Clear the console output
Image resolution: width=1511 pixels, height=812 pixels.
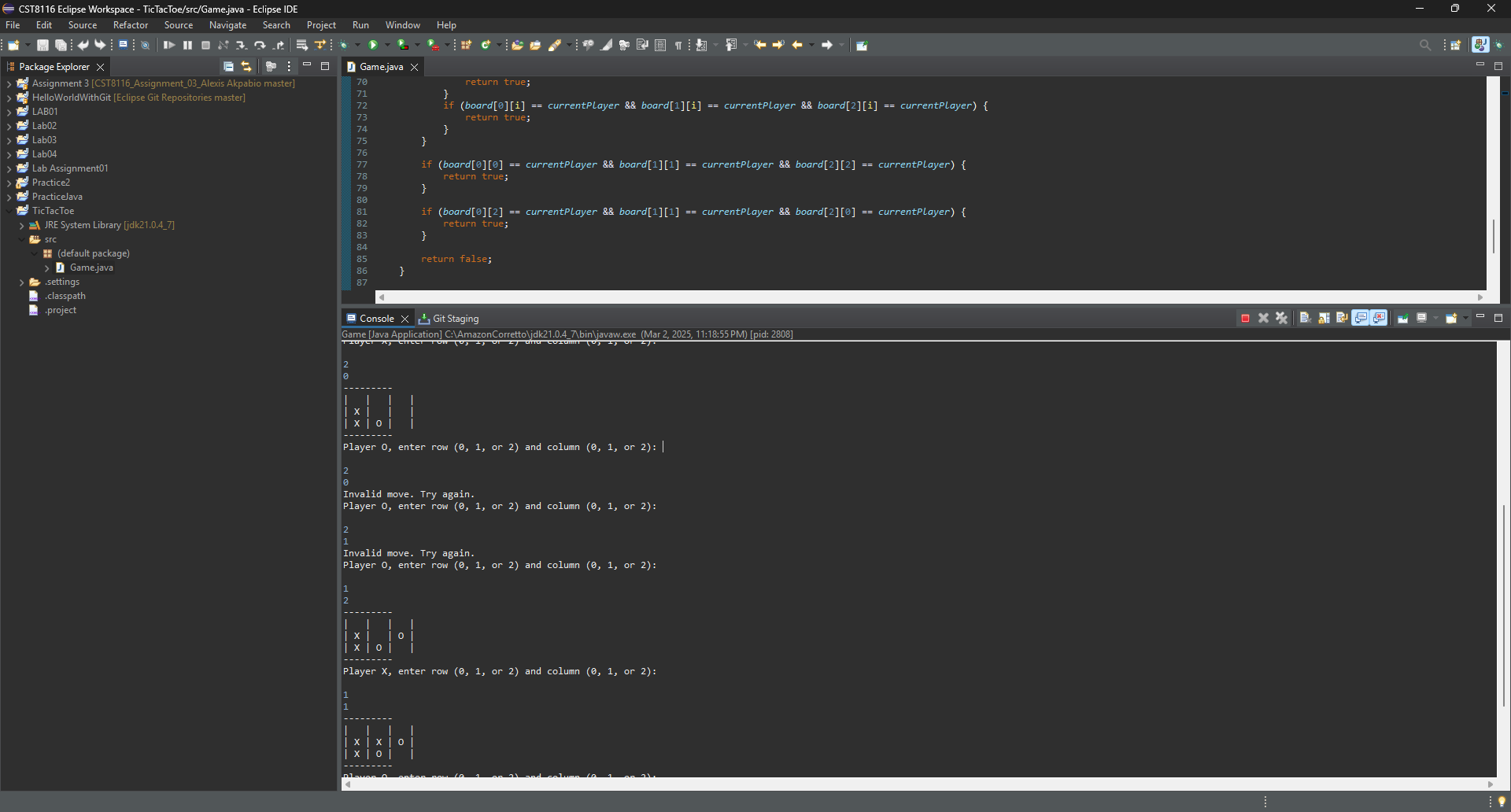pyautogui.click(x=1305, y=319)
